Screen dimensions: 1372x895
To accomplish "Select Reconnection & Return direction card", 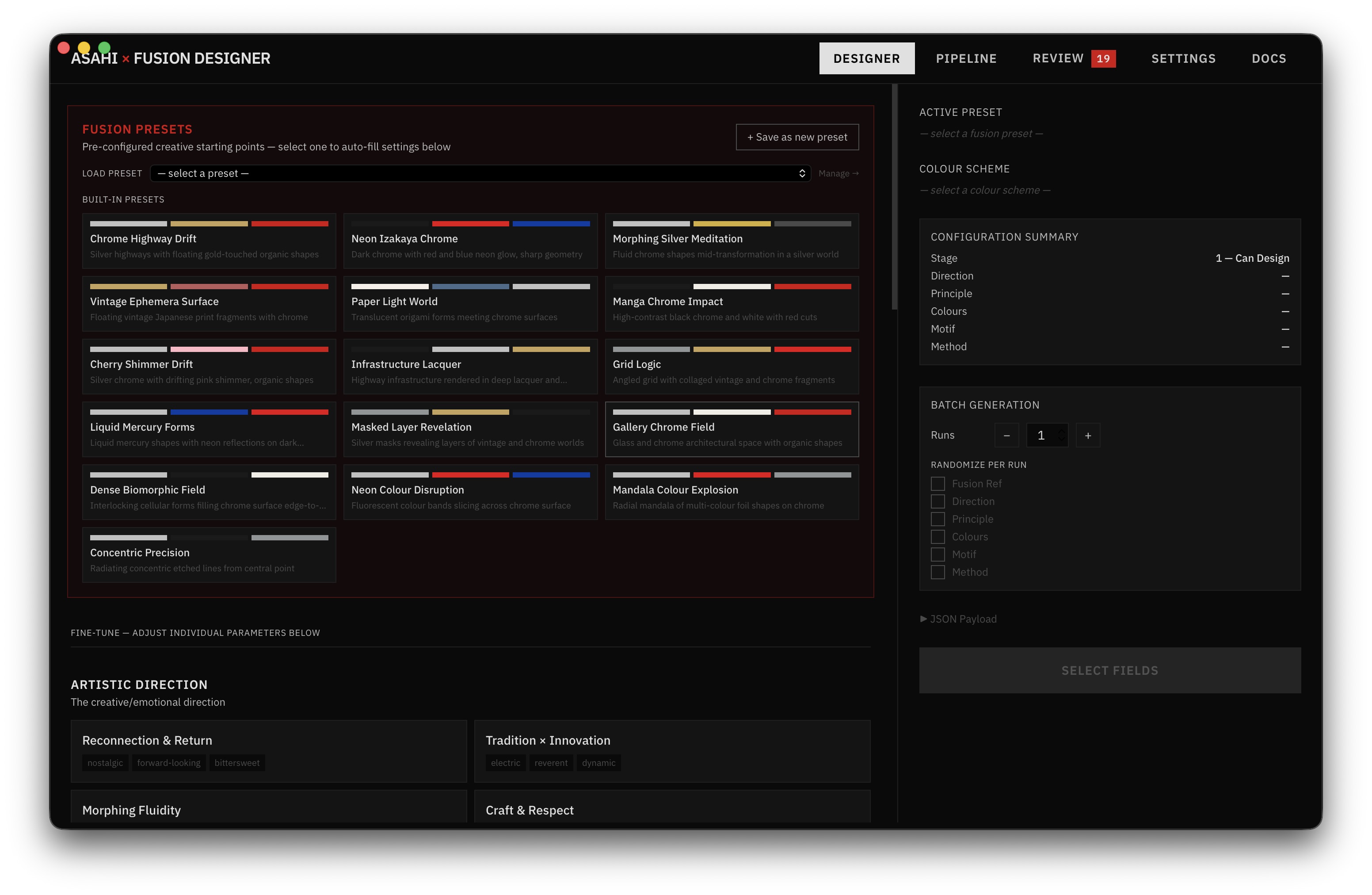I will tap(269, 751).
